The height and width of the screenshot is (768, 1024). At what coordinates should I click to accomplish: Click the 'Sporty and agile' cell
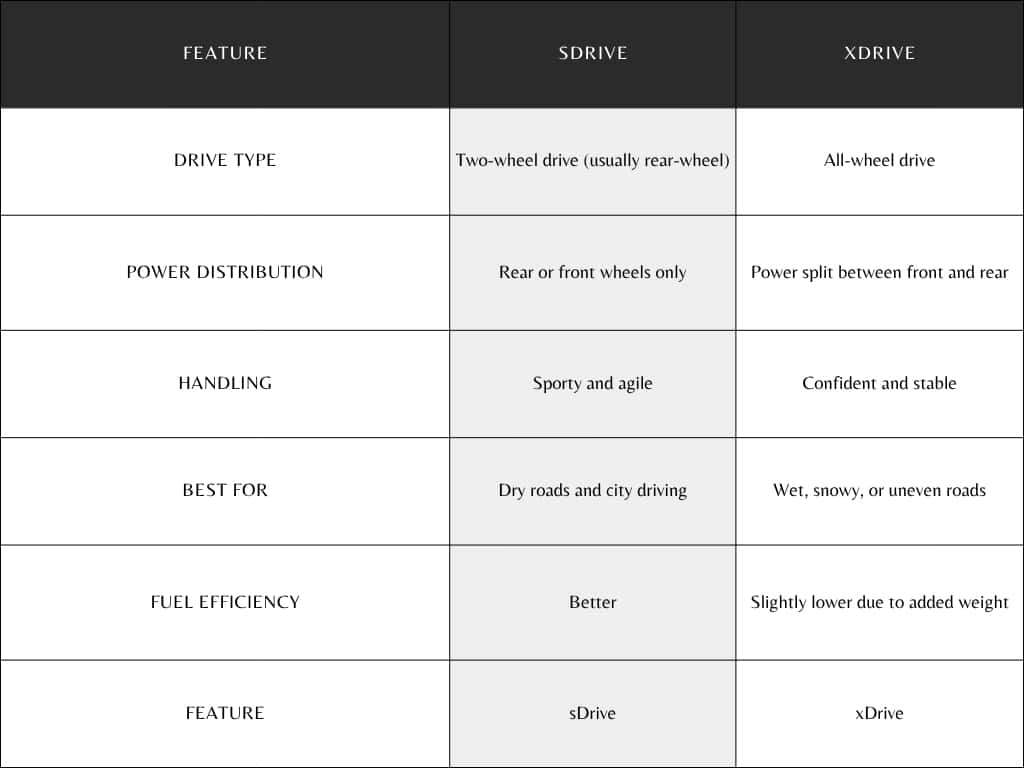[592, 383]
